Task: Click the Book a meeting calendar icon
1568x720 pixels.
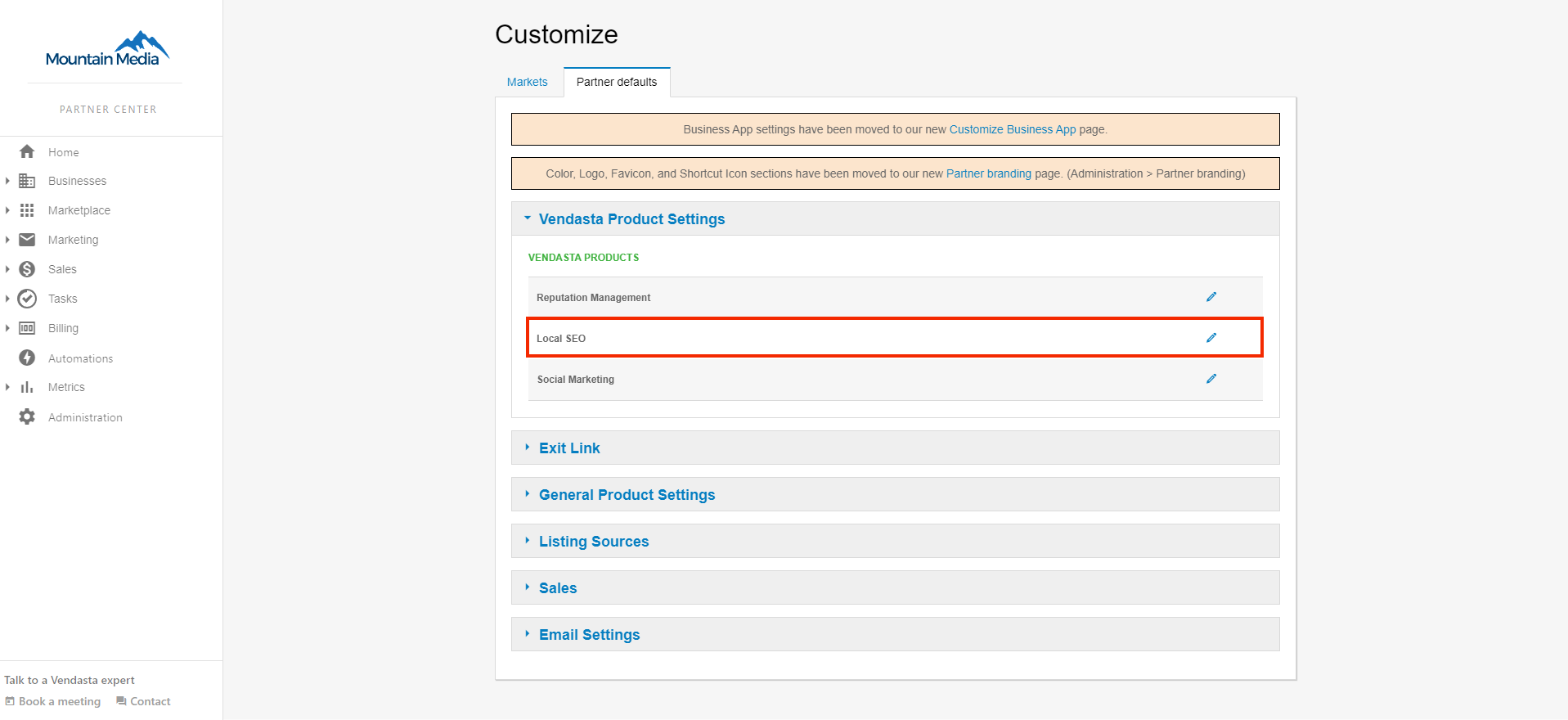Action: [x=10, y=701]
